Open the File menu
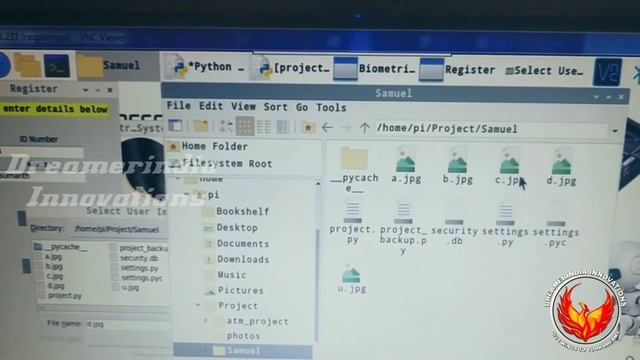Viewport: 640px width, 360px height. (x=179, y=106)
